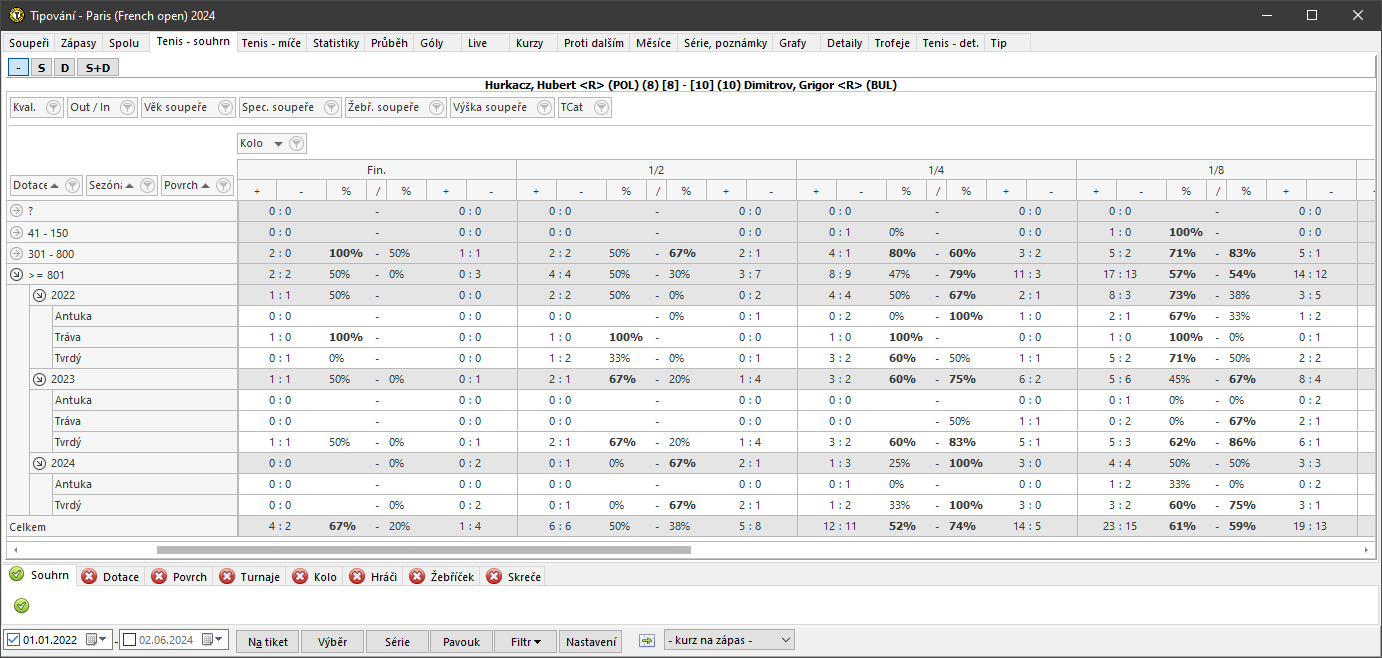
Task: Expand the 301 - 800 Dotace row
Action: tap(17, 254)
